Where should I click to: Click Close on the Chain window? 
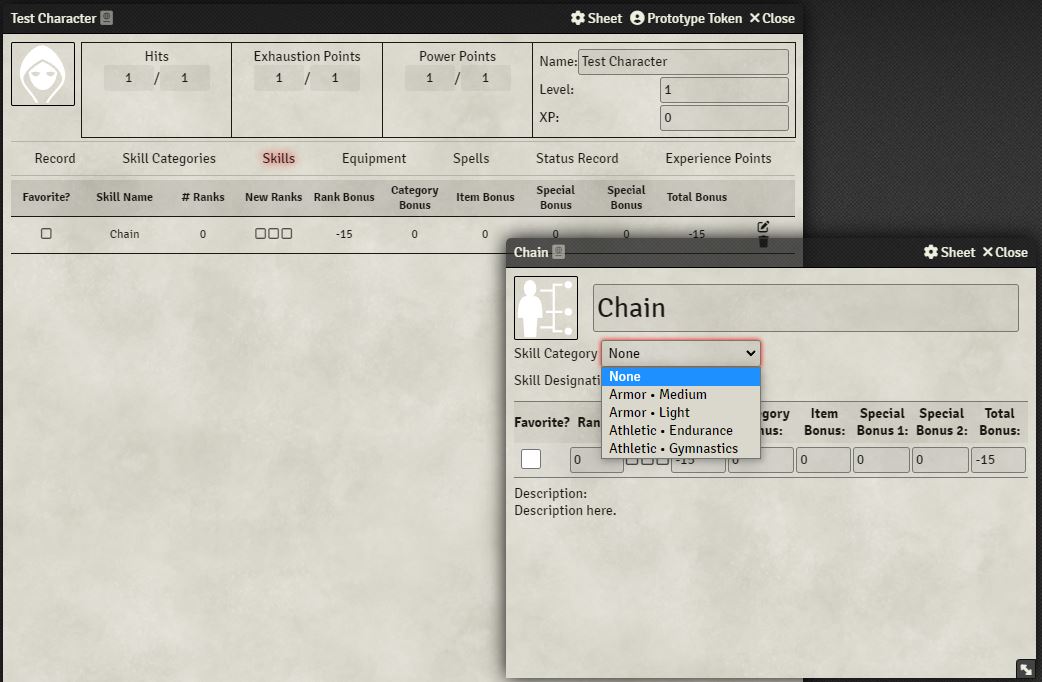pos(1005,252)
